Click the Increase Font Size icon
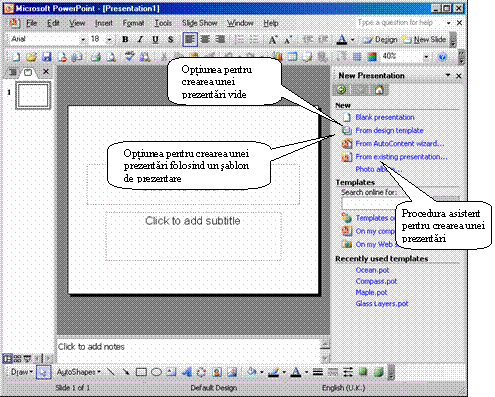This screenshot has width=495, height=397. pos(273,40)
